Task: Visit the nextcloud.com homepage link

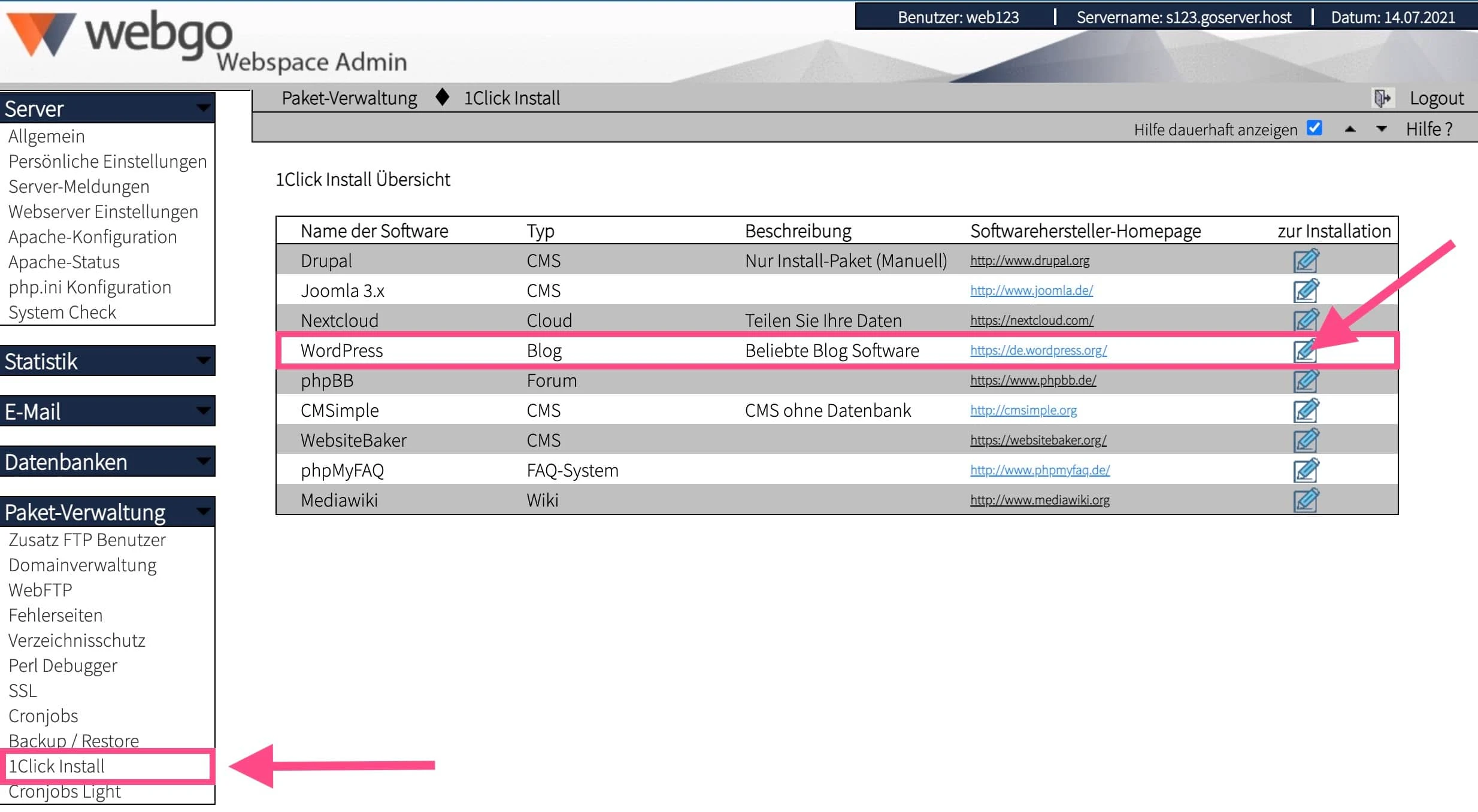Action: tap(1031, 320)
